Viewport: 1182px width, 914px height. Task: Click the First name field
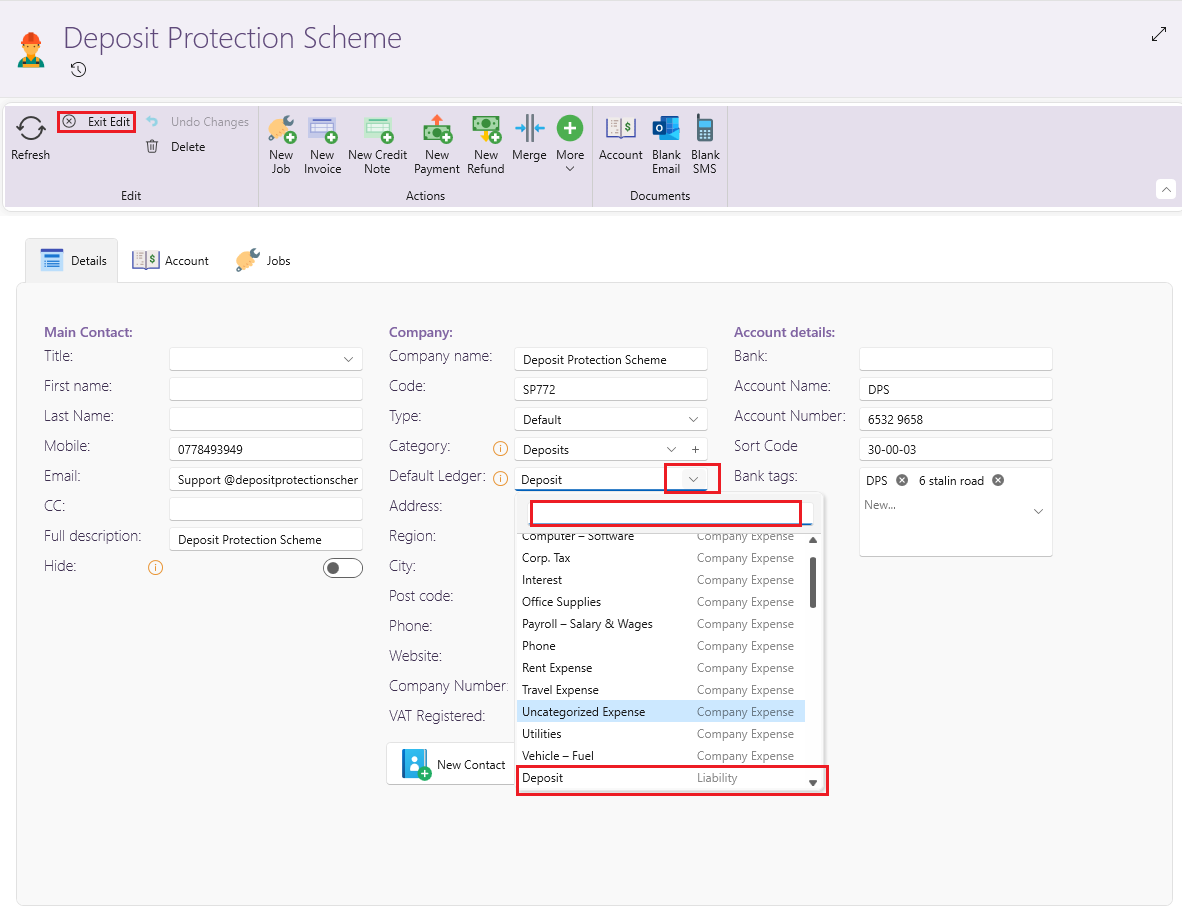point(266,389)
